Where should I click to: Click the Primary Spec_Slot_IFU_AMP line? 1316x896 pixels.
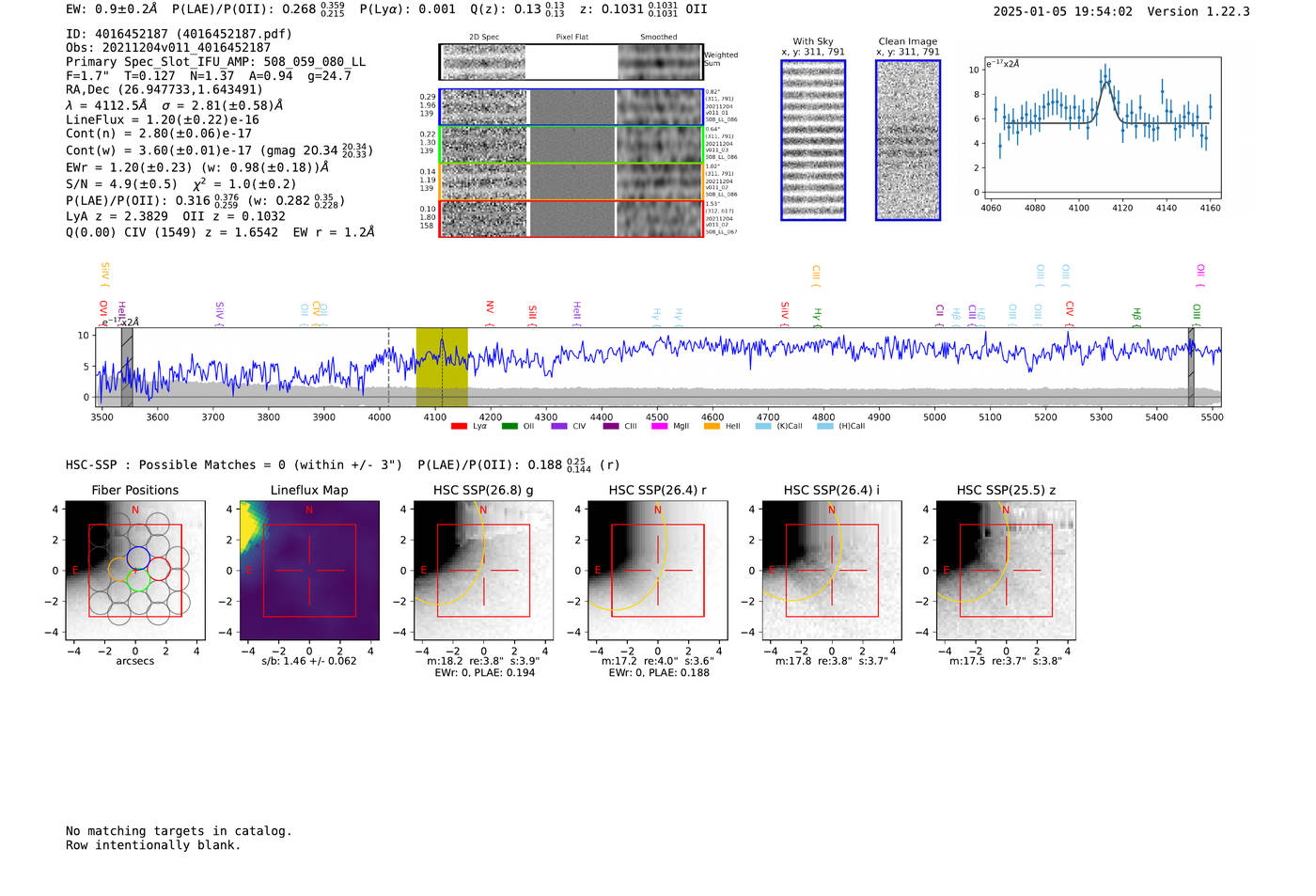[x=216, y=62]
